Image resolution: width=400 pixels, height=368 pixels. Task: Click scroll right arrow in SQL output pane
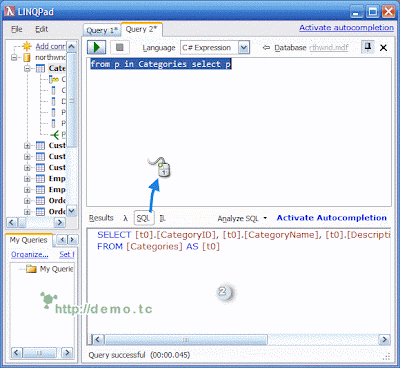coord(384,340)
